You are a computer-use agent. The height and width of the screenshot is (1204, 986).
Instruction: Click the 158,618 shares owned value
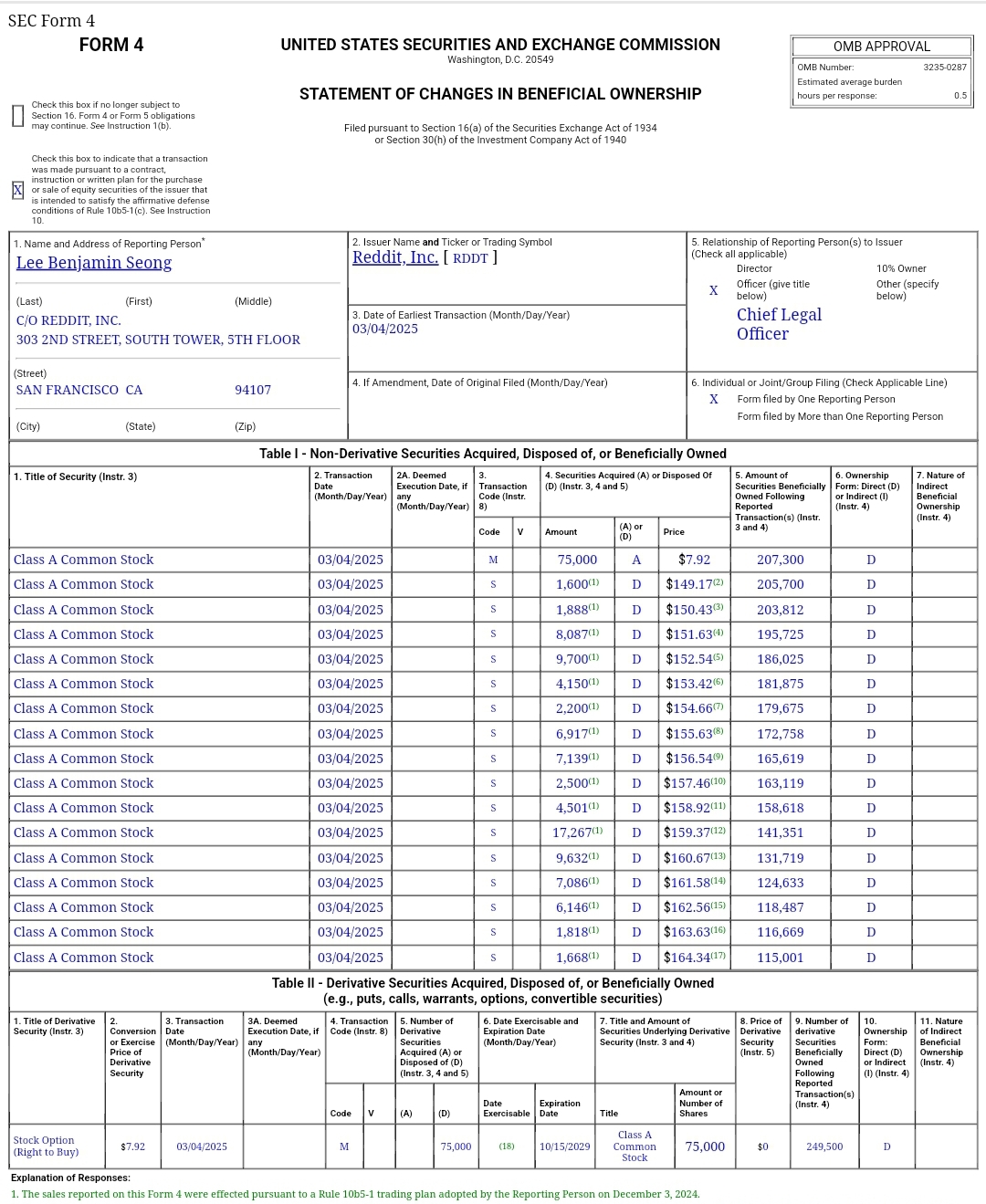pos(781,808)
